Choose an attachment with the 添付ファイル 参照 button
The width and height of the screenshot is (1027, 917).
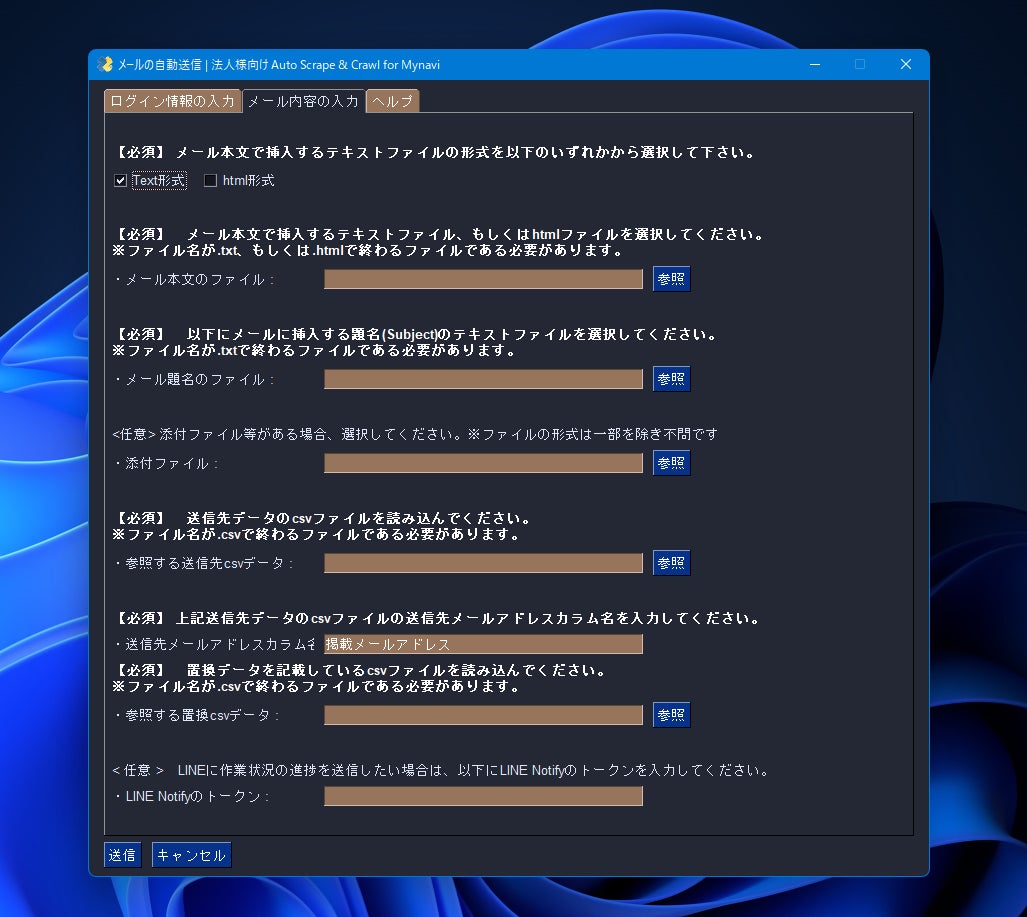click(671, 463)
